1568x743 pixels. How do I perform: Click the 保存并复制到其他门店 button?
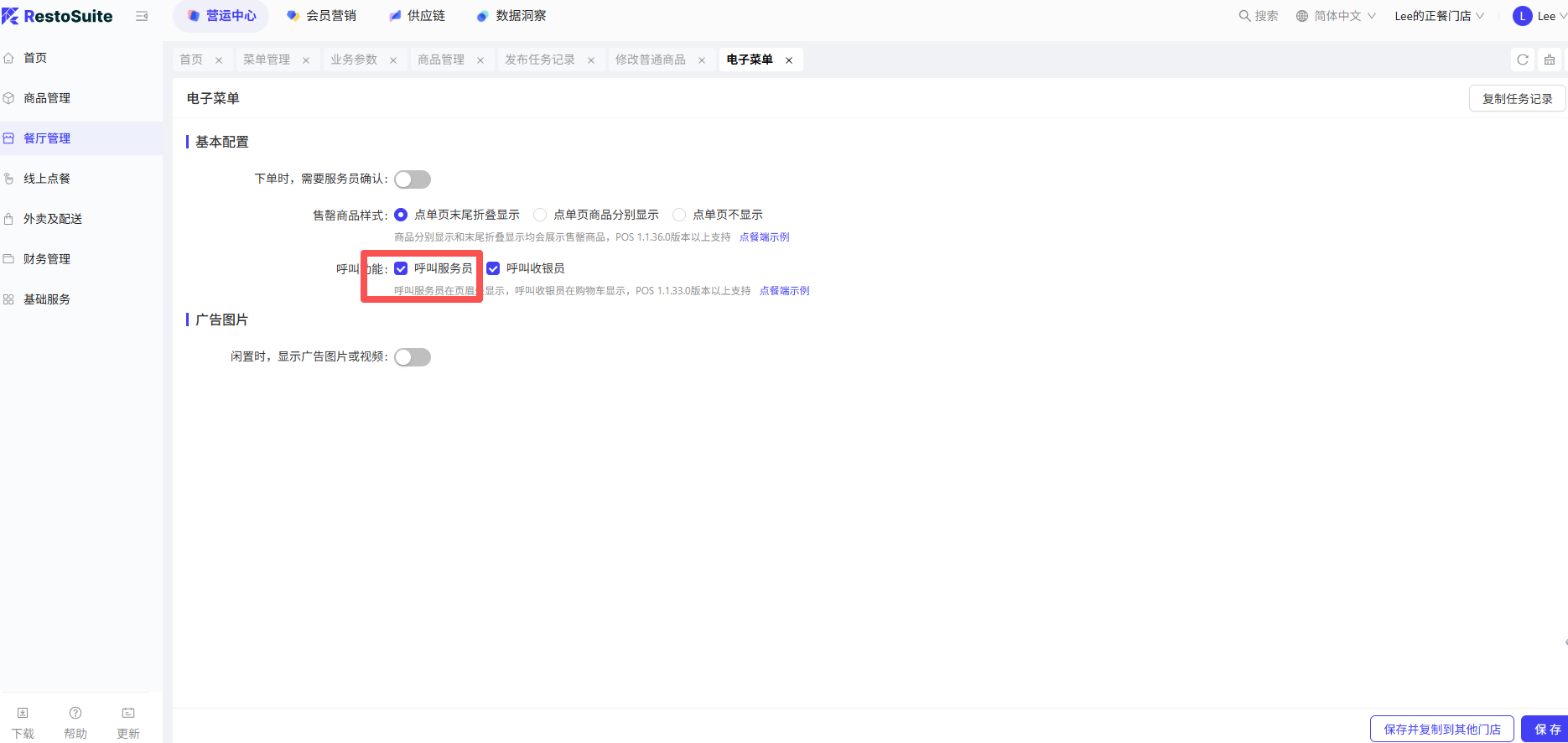[x=1441, y=730]
